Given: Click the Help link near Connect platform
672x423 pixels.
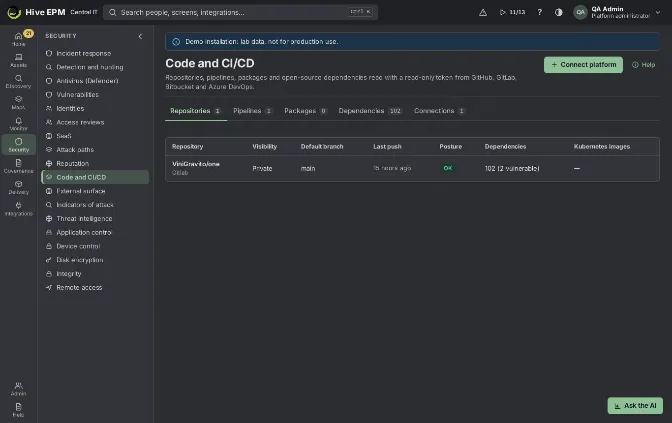Looking at the screenshot, I should coord(644,65).
